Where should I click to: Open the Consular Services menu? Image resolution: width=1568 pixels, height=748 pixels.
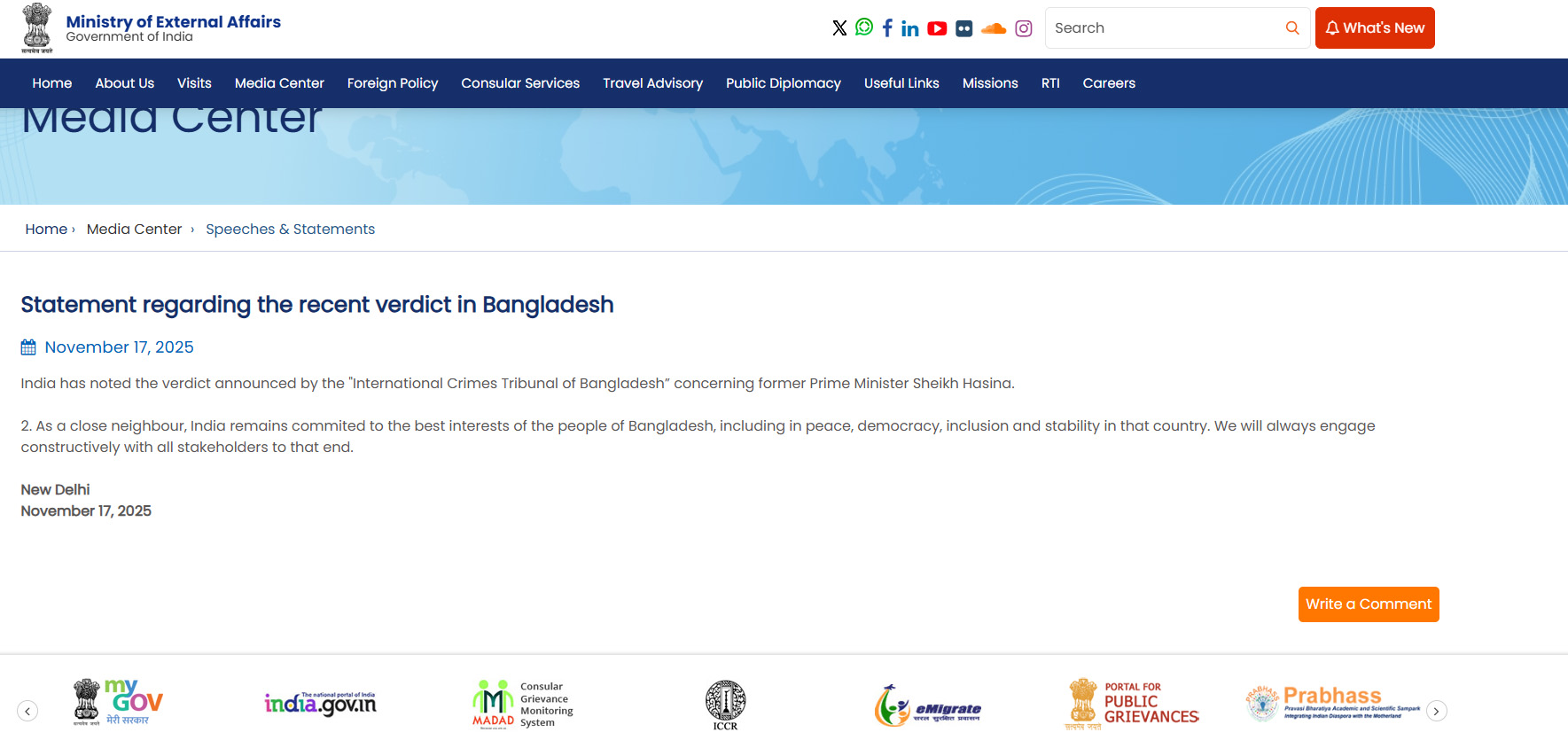point(520,83)
